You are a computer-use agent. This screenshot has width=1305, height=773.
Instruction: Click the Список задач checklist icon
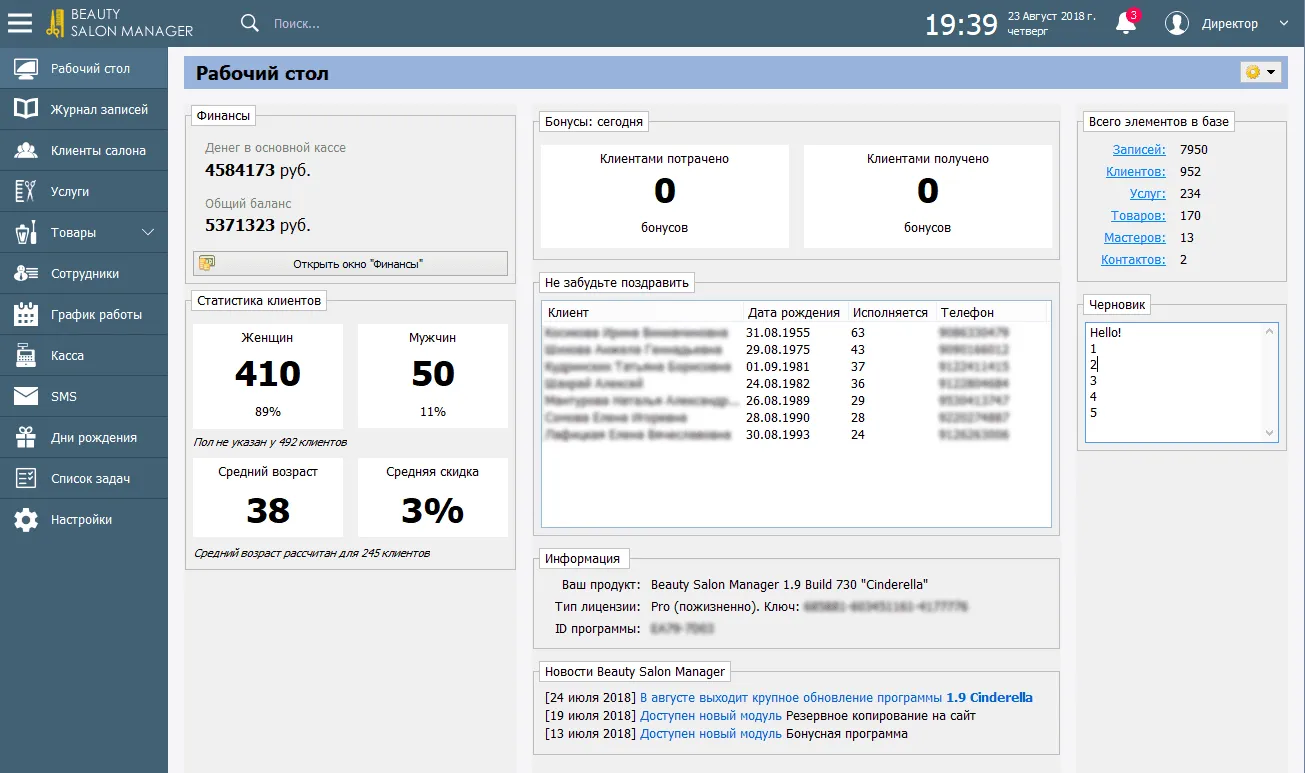click(26, 478)
